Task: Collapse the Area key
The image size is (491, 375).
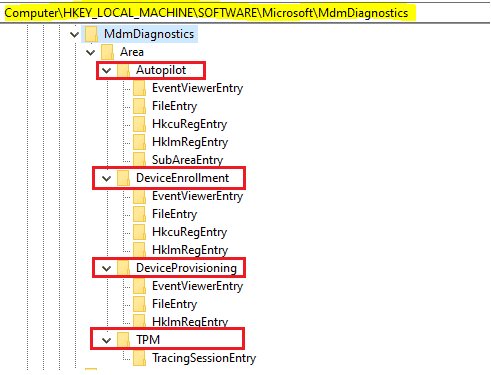Action: 91,52
